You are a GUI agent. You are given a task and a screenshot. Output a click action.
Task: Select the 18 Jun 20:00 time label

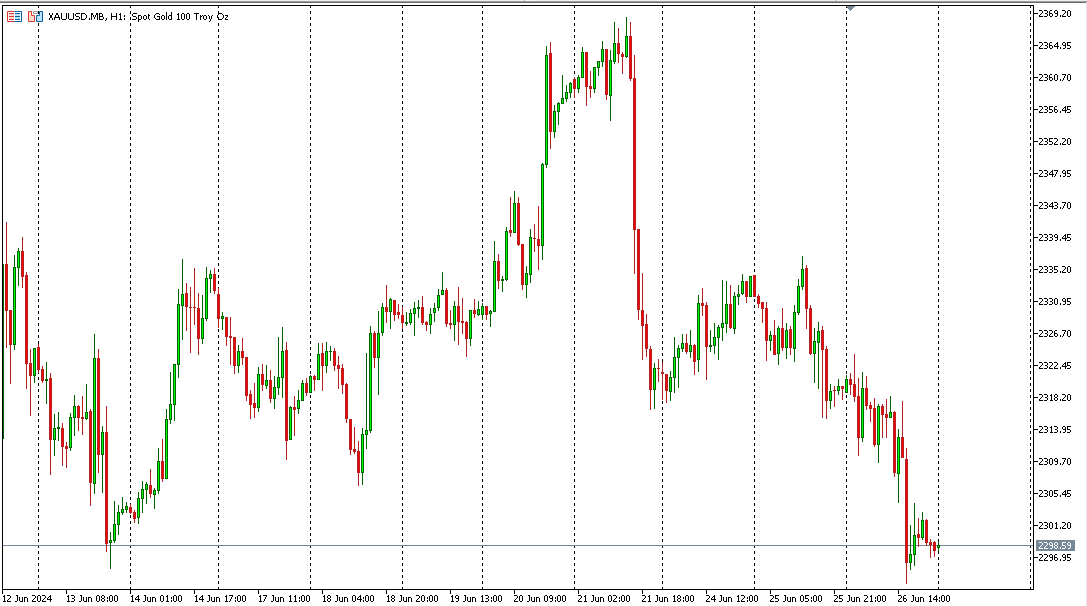tap(412, 598)
